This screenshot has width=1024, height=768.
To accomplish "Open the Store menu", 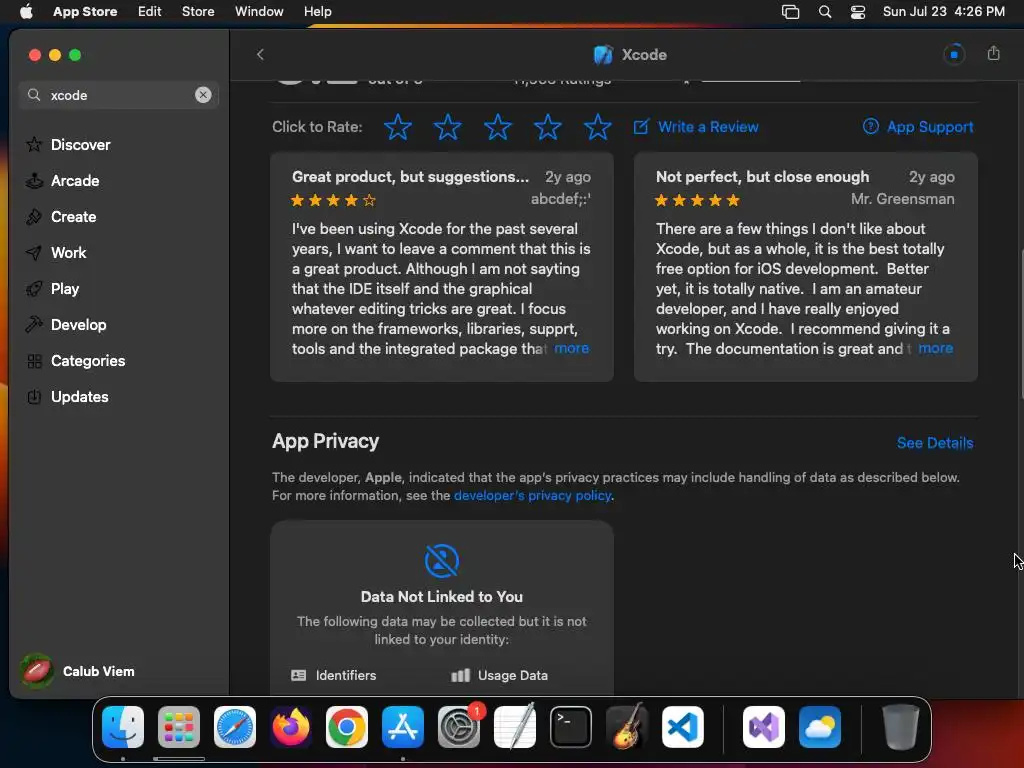I will 198,12.
